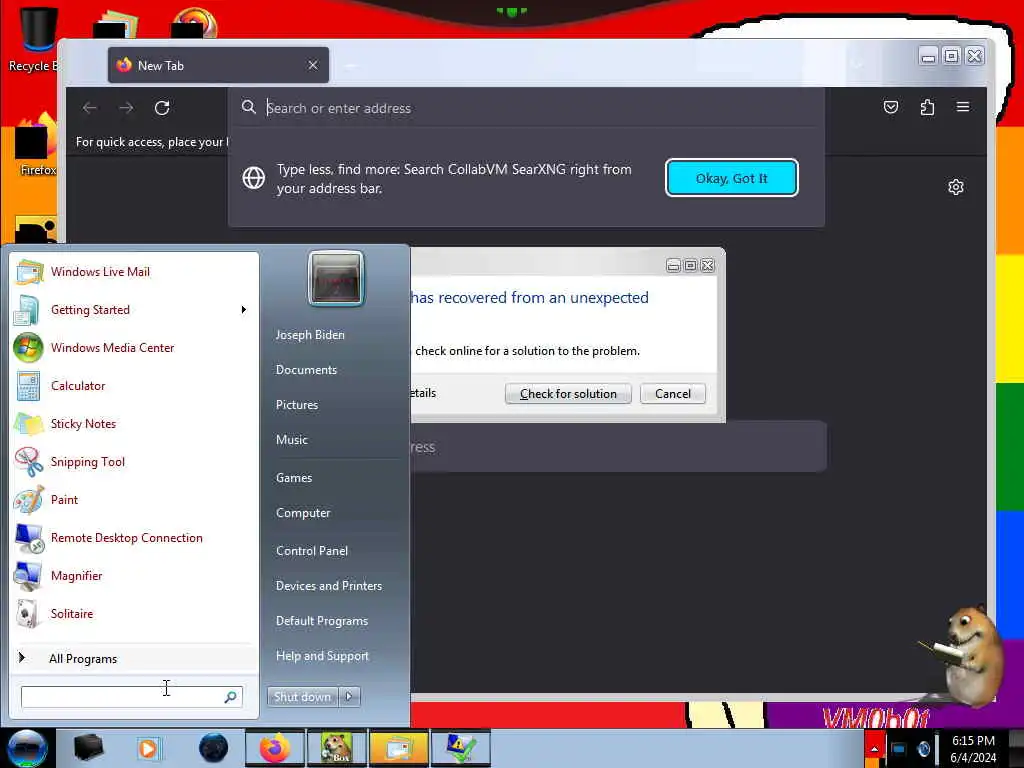Show hidden system tray icons
1024x768 pixels.
(x=874, y=749)
